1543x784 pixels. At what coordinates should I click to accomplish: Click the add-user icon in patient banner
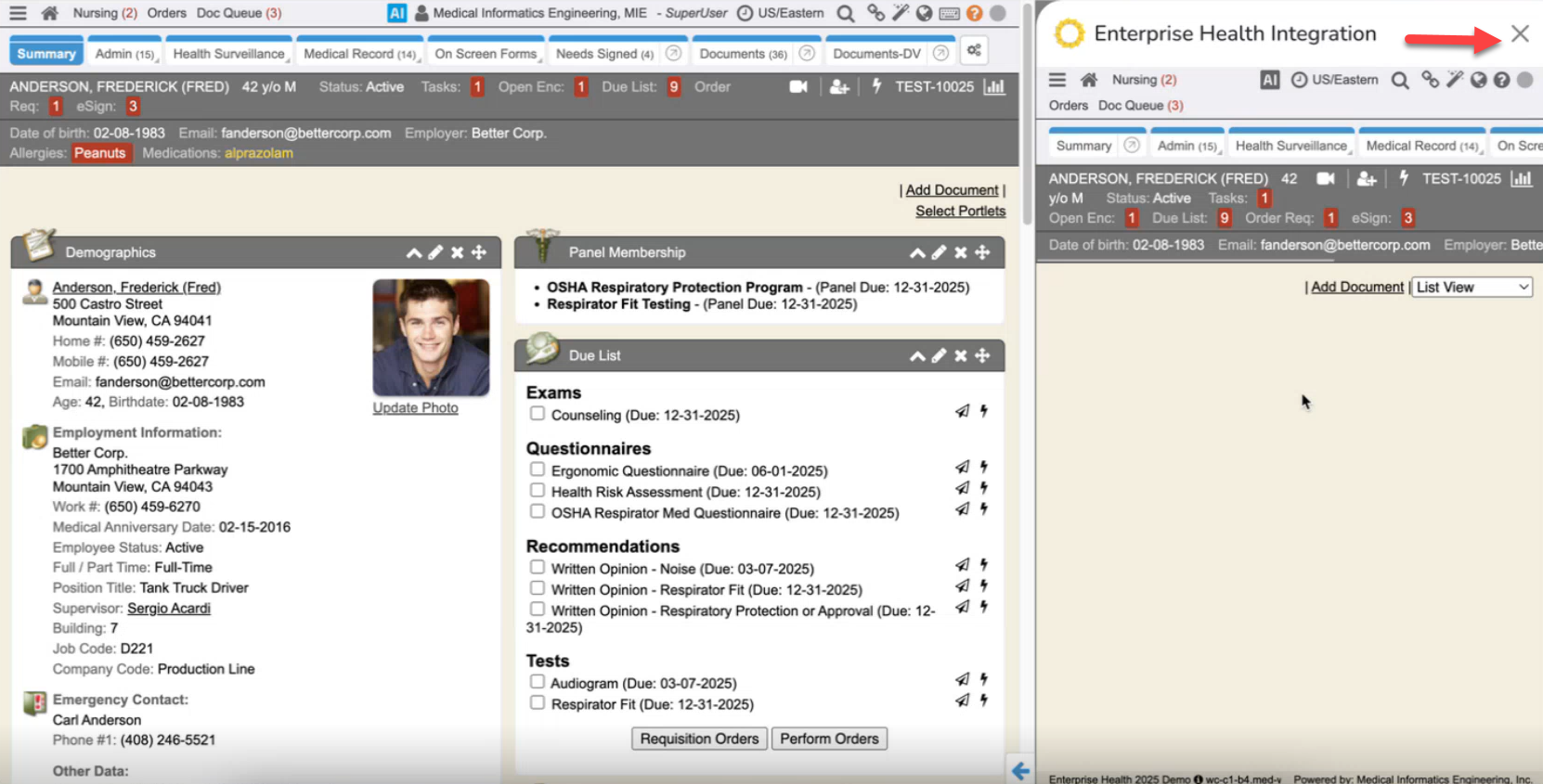pyautogui.click(x=839, y=86)
